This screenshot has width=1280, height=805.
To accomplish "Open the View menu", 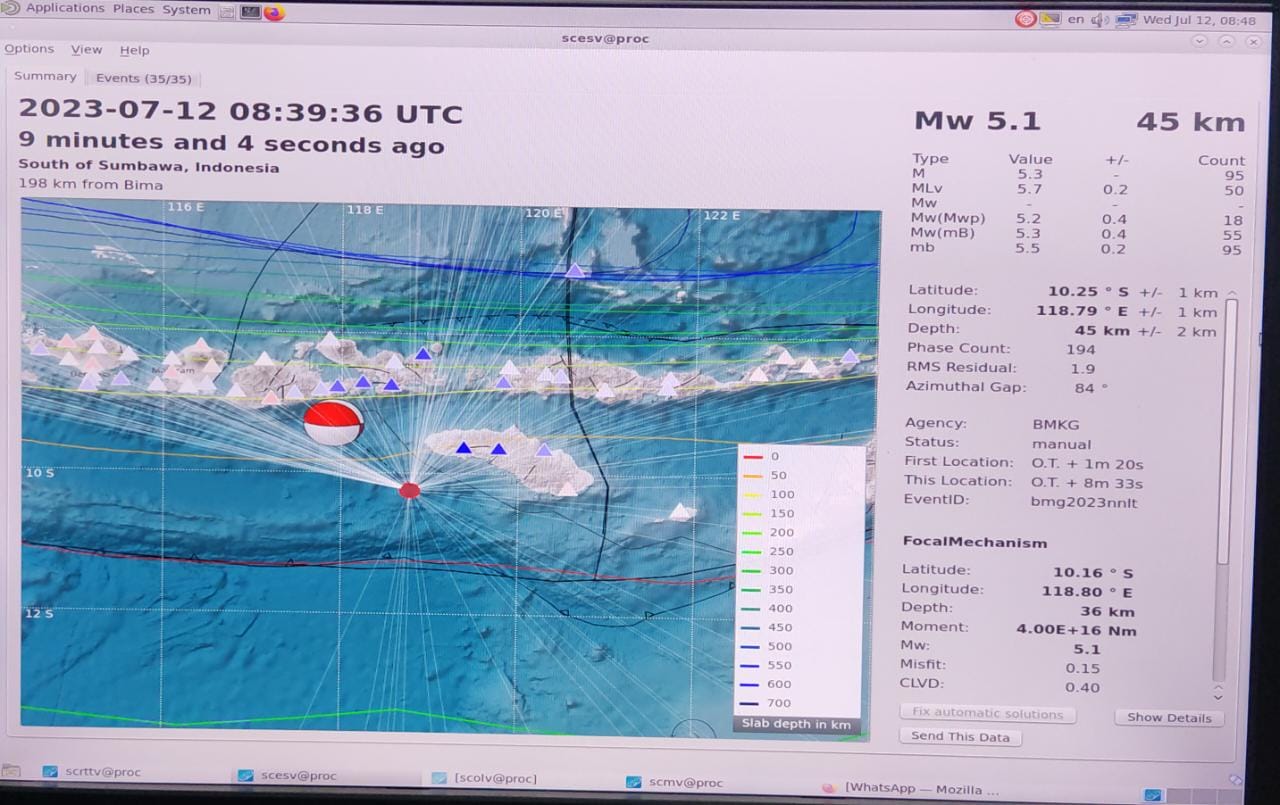I will (86, 50).
